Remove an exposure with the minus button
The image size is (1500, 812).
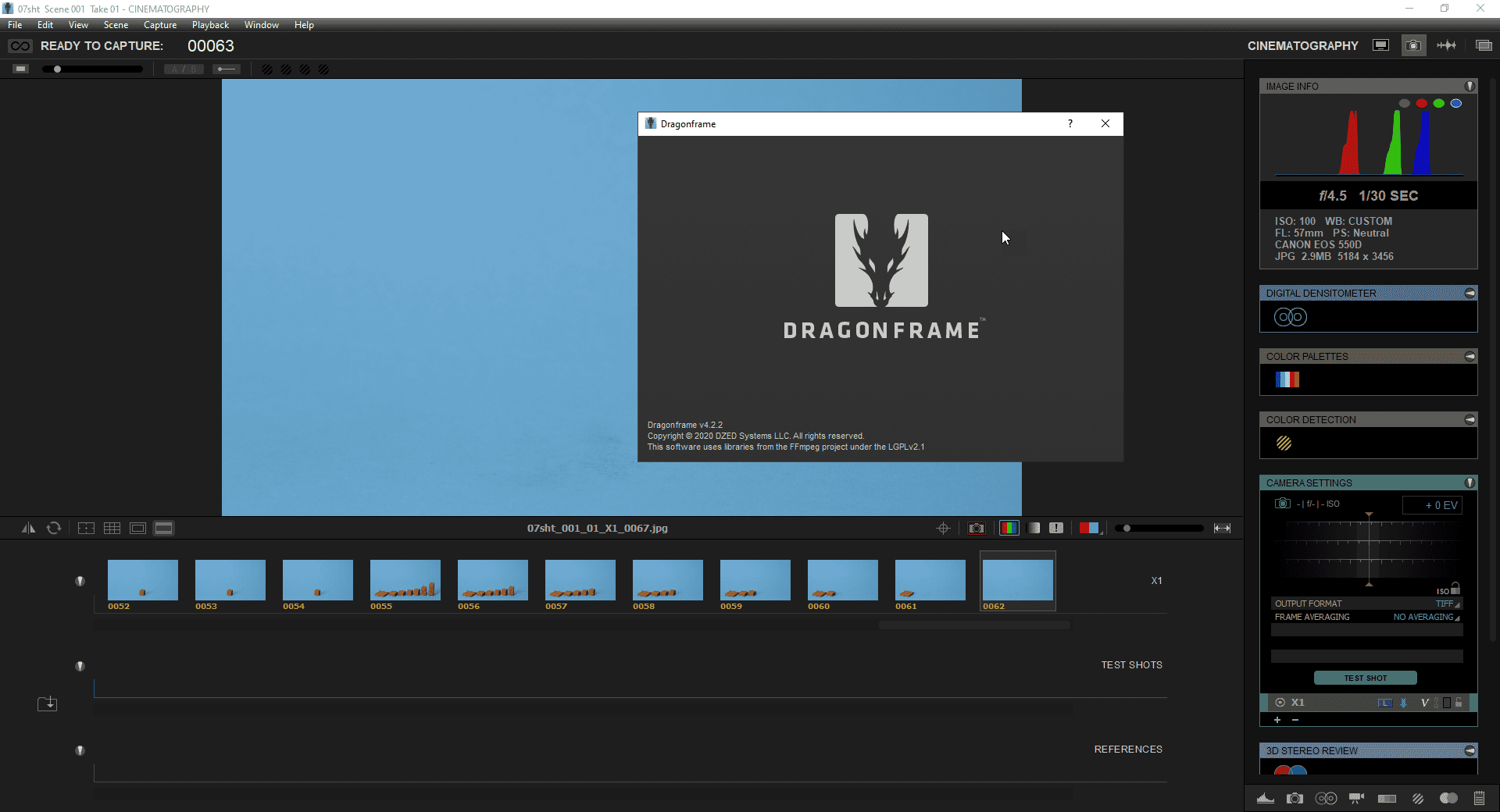[x=1295, y=720]
